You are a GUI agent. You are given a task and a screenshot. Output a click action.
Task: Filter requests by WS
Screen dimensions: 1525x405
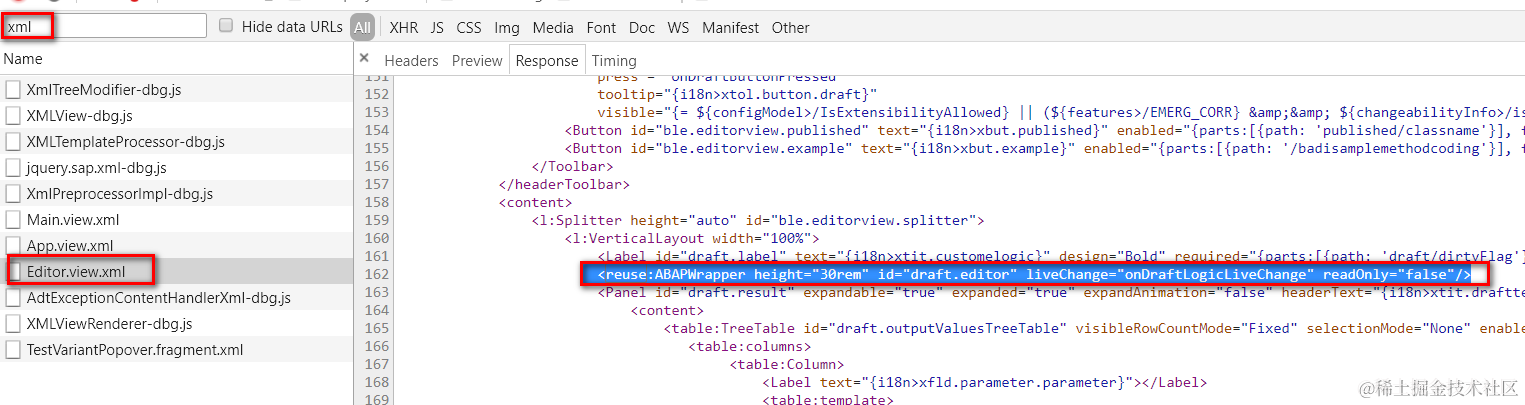coord(679,28)
